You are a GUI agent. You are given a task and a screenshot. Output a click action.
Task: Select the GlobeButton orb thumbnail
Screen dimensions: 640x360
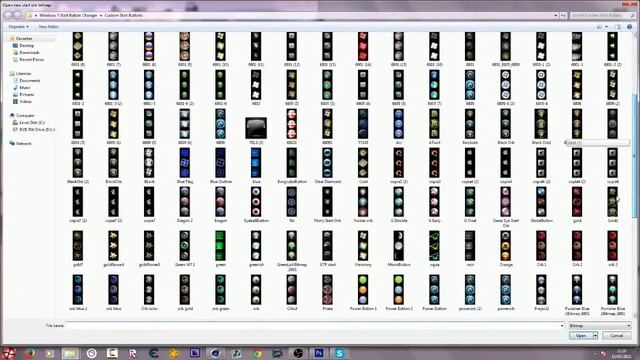(541, 202)
